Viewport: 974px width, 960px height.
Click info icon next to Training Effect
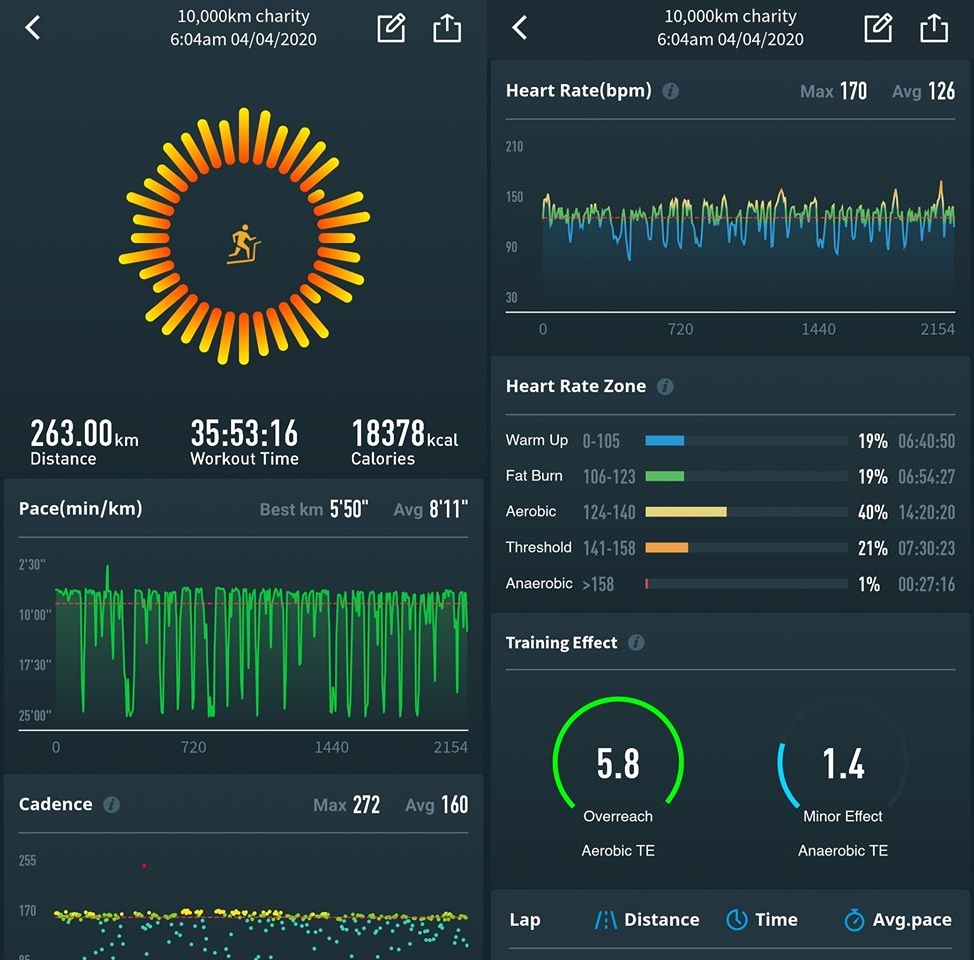636,643
